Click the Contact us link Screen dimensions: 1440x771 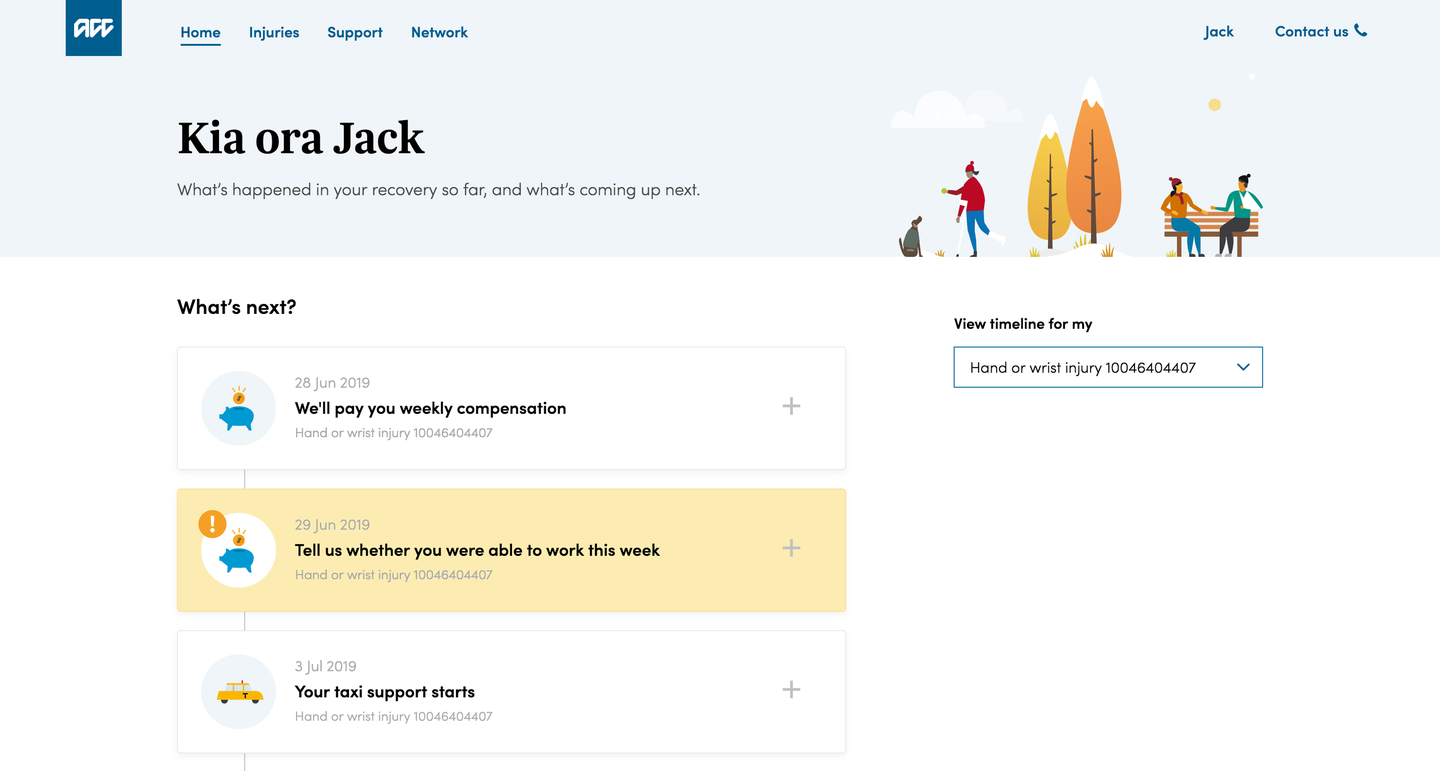coord(1311,31)
